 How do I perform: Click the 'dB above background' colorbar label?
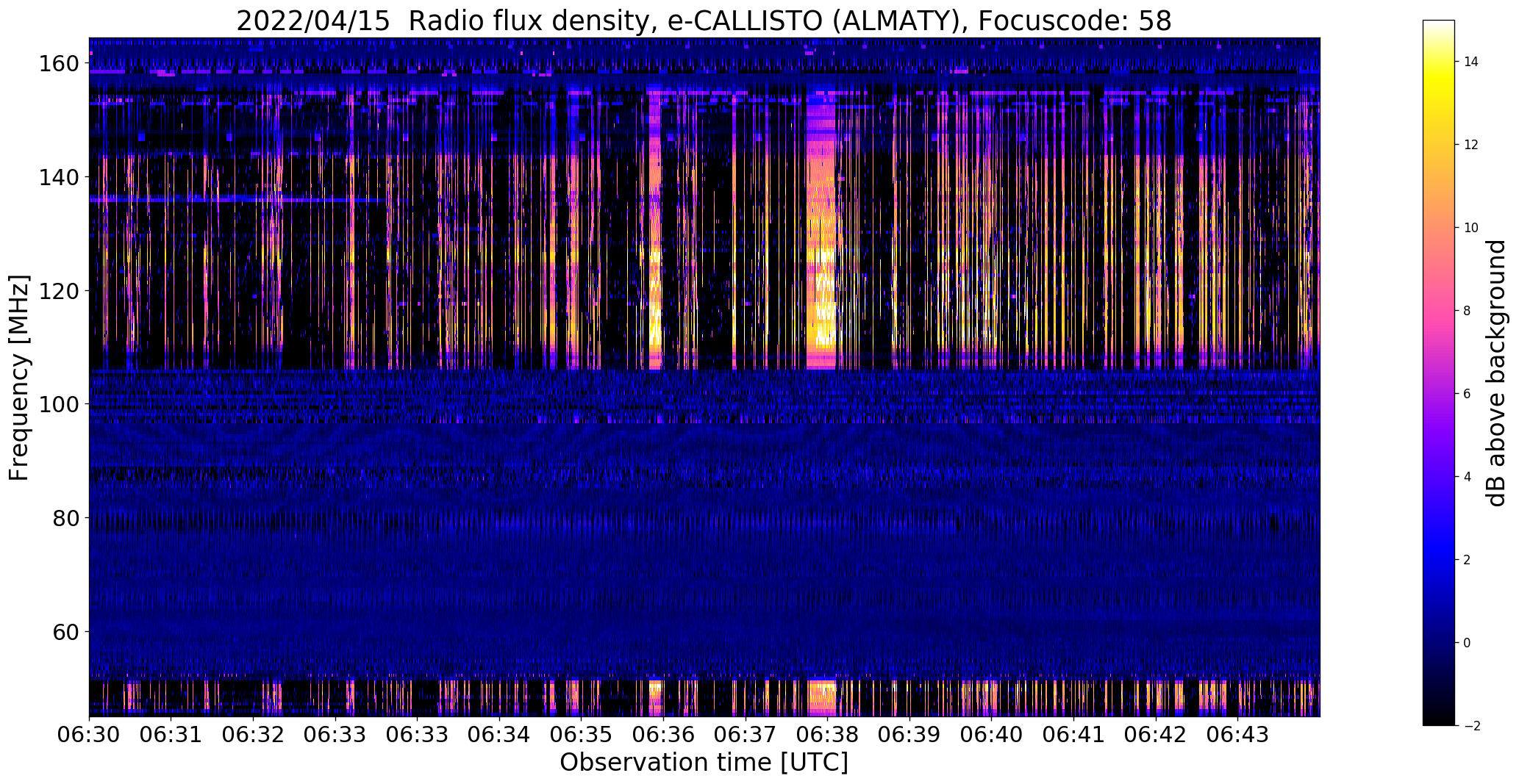pyautogui.click(x=1496, y=373)
